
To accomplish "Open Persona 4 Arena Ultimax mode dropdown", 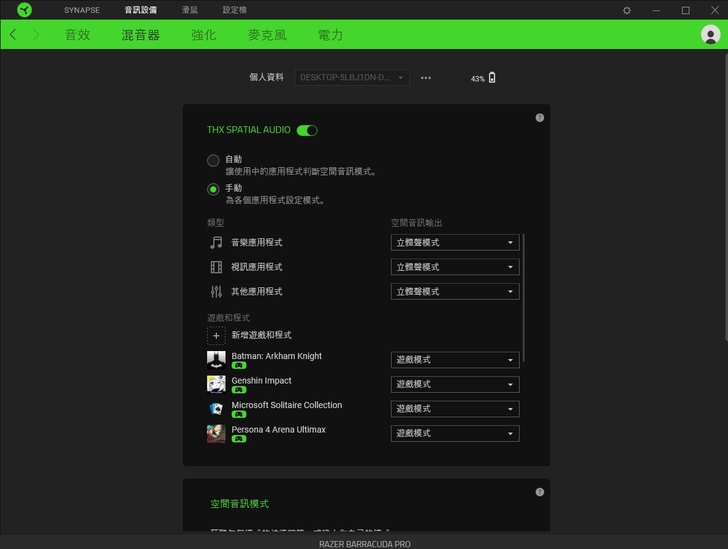I will [455, 433].
